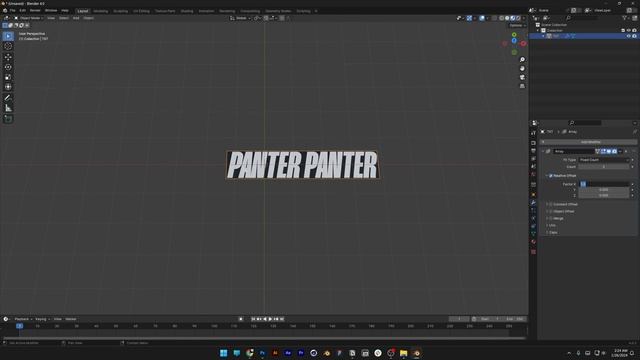The width and height of the screenshot is (640, 360).
Task: Open the Physics properties tab
Action: 533,218
